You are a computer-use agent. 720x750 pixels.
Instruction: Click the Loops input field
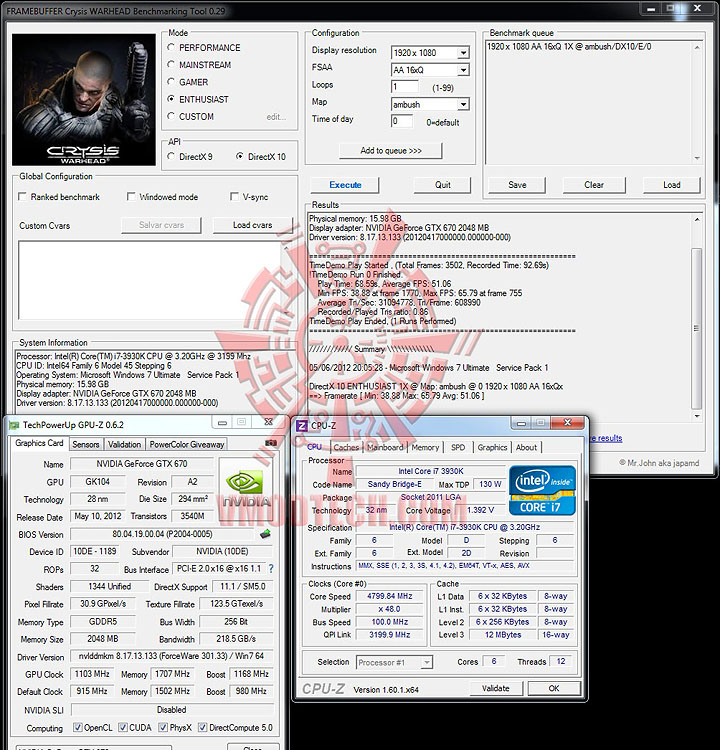coord(405,87)
